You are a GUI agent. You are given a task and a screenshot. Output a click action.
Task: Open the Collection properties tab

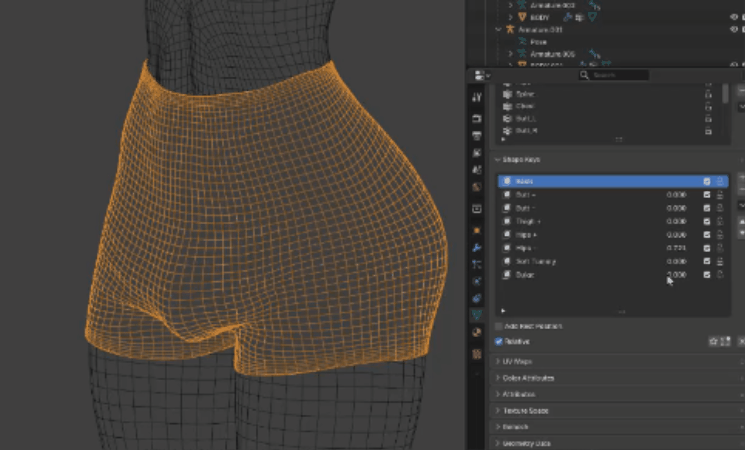click(x=477, y=209)
